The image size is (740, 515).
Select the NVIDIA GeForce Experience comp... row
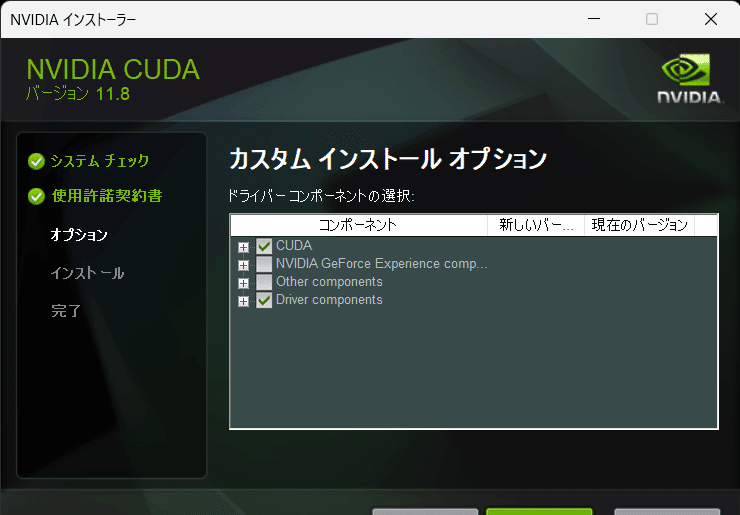click(x=381, y=263)
